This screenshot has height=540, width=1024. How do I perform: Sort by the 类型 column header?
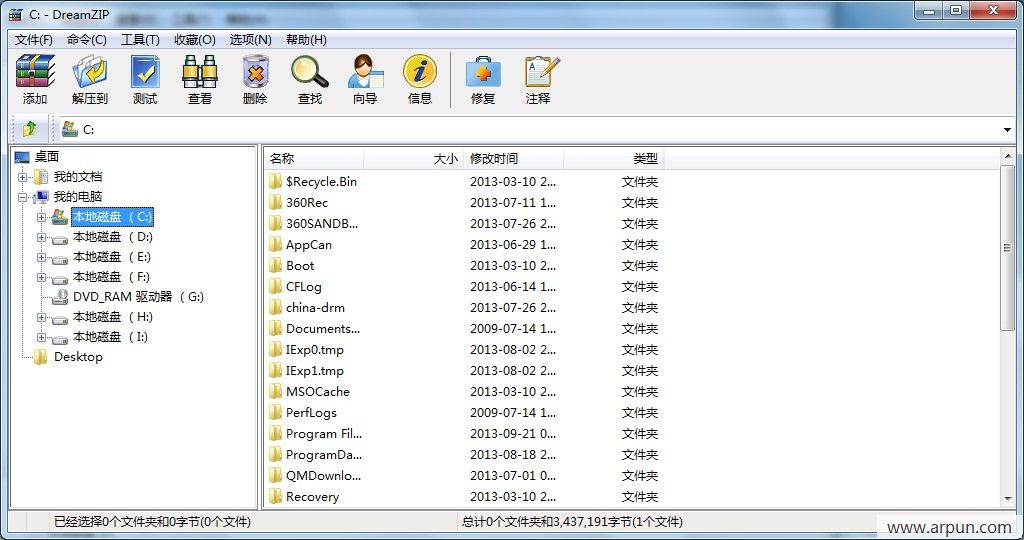(x=613, y=159)
